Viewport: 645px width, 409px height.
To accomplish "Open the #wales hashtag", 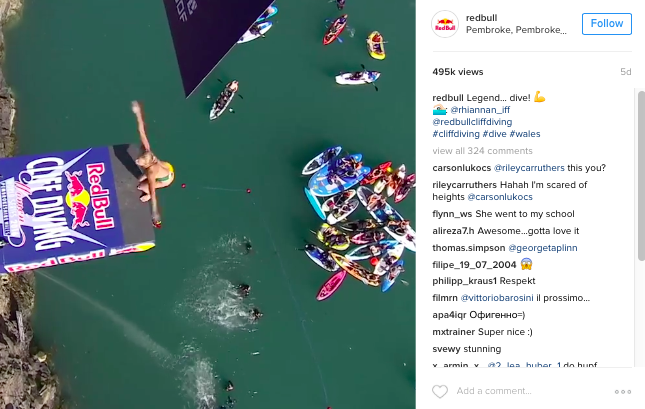I will click(x=525, y=134).
